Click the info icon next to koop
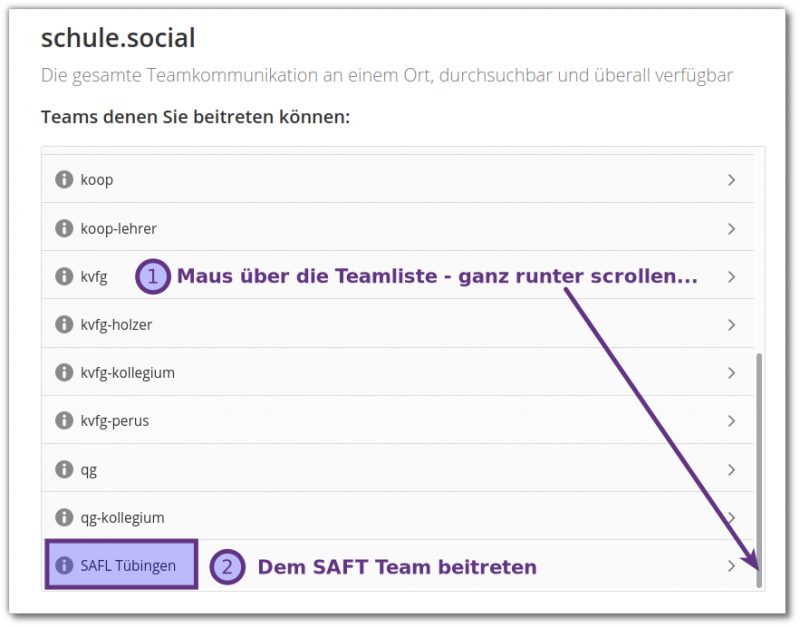The height and width of the screenshot is (627, 800). pyautogui.click(x=63, y=180)
